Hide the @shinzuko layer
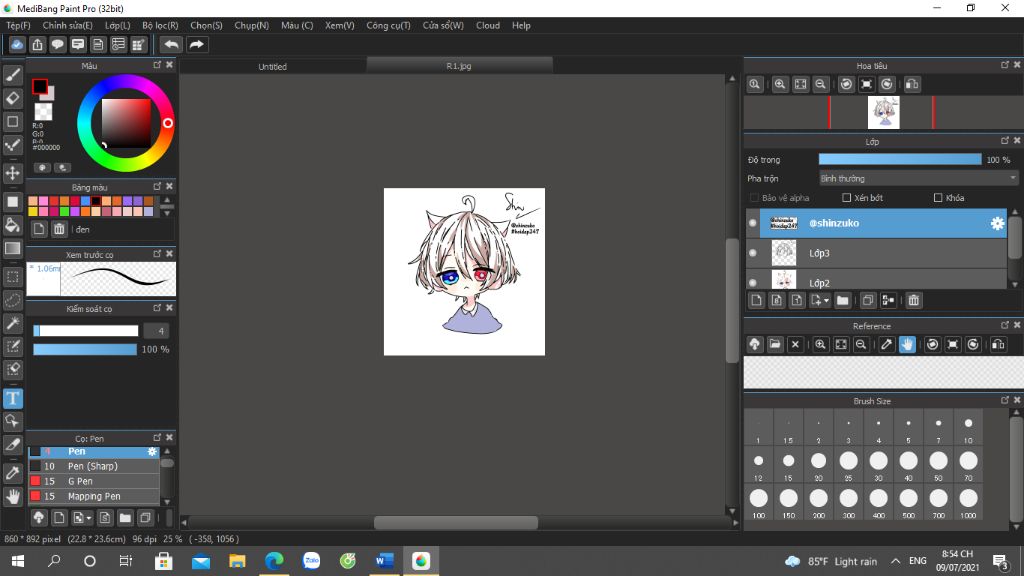 753,223
